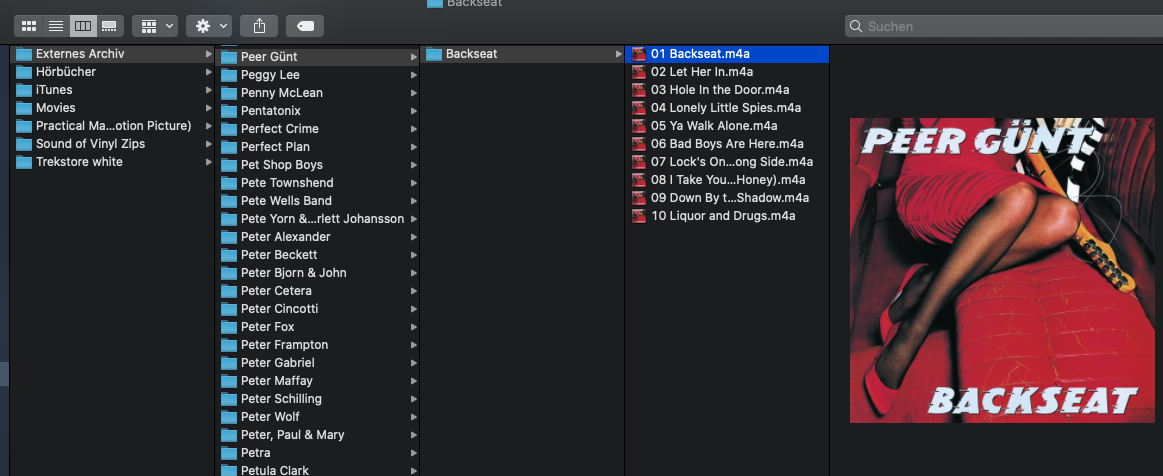Click the Petra folder icon
Viewport: 1163px width, 476px height.
pos(228,452)
